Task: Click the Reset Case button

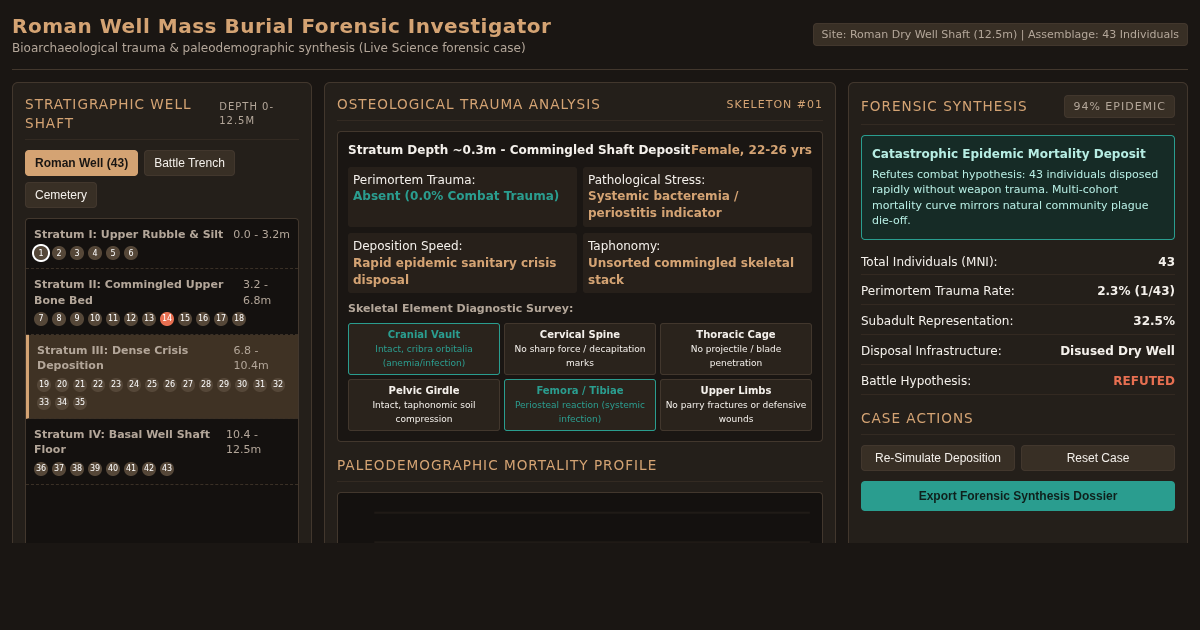Action: (1098, 458)
